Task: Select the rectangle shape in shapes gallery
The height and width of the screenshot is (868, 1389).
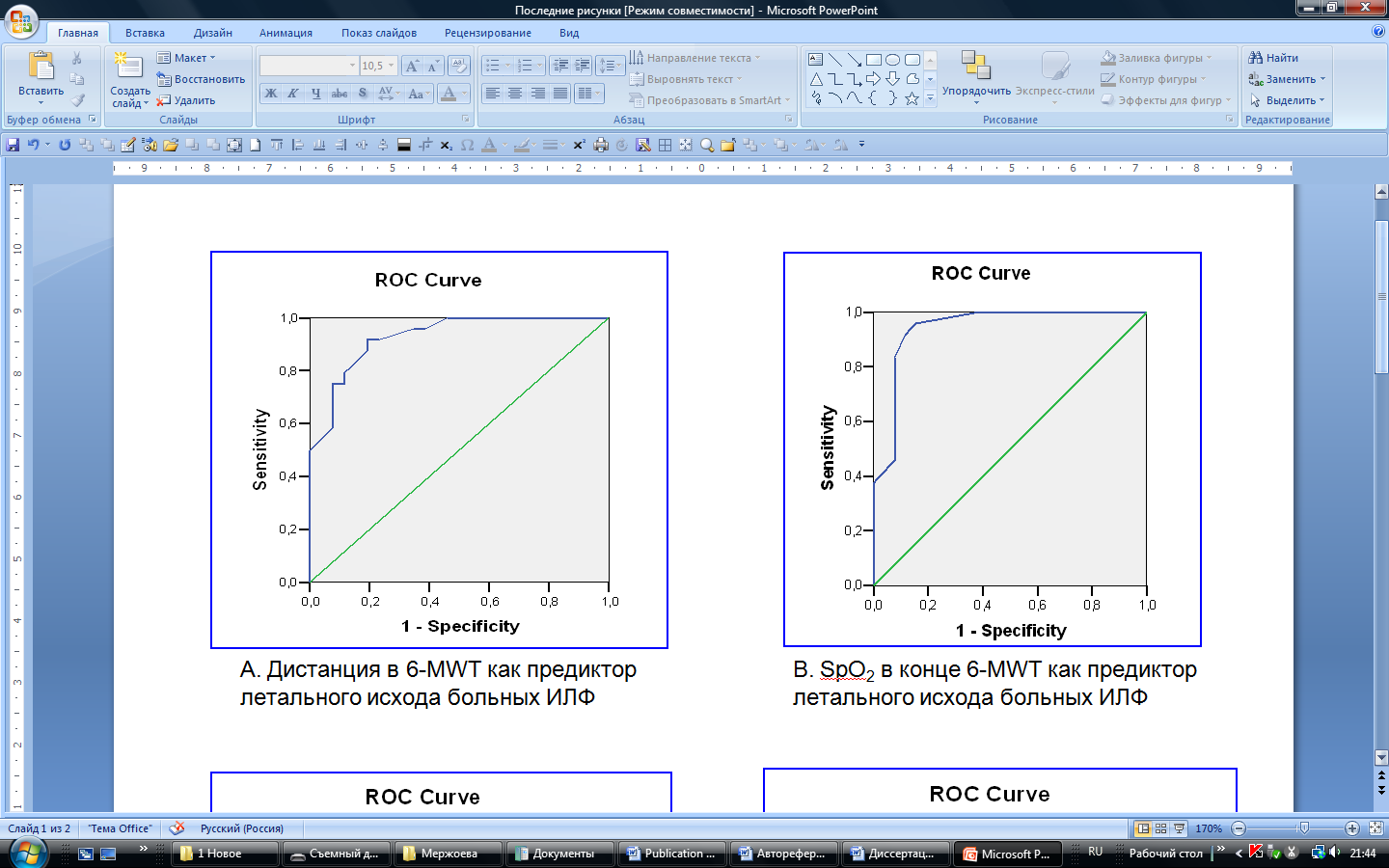Action: tap(874, 60)
